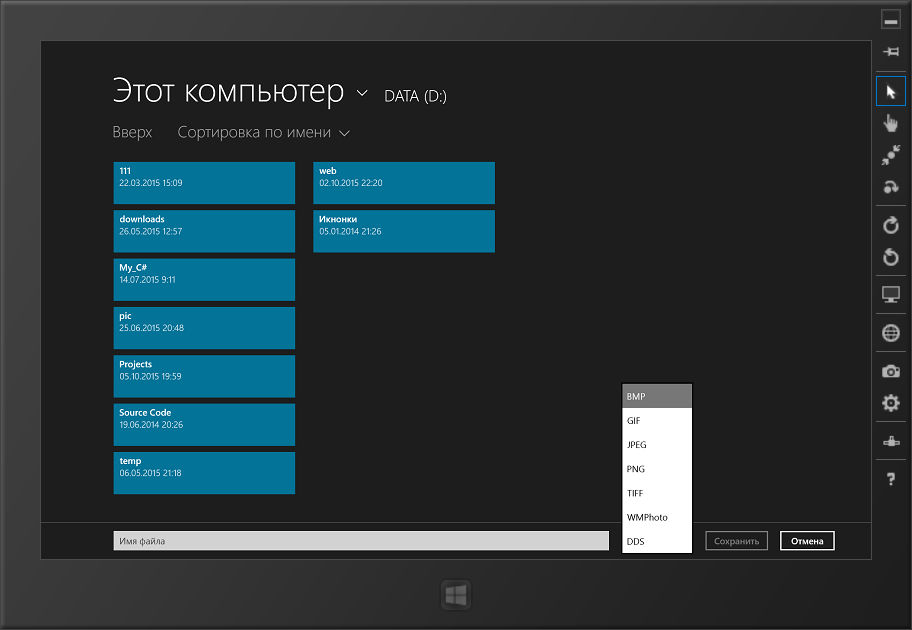Pick WMPhoto from the format list
Screen dimensions: 912x630
coord(657,517)
